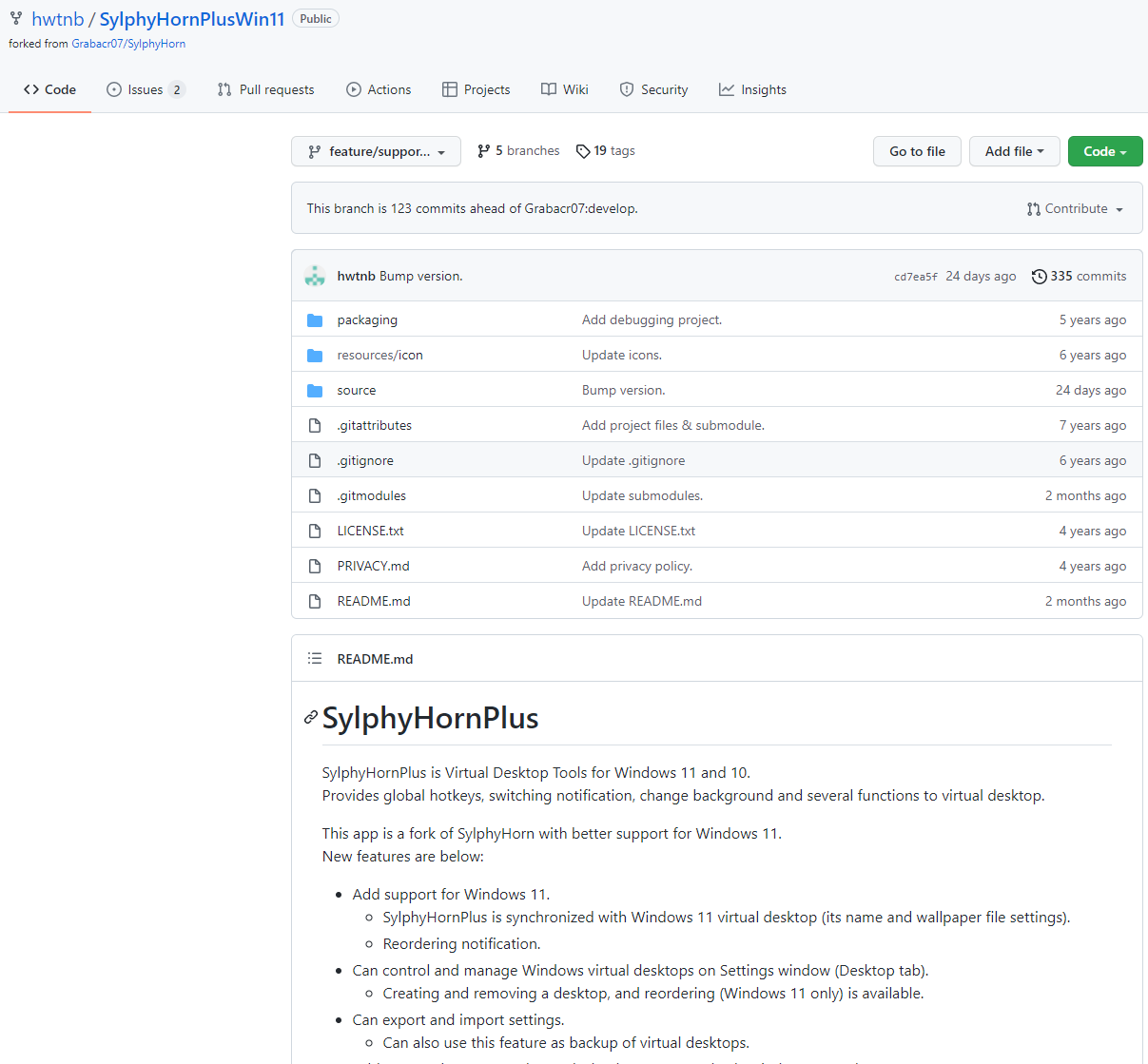Open commit 'Update README.md'
Viewport: 1148px width, 1064px height.
pyautogui.click(x=642, y=601)
